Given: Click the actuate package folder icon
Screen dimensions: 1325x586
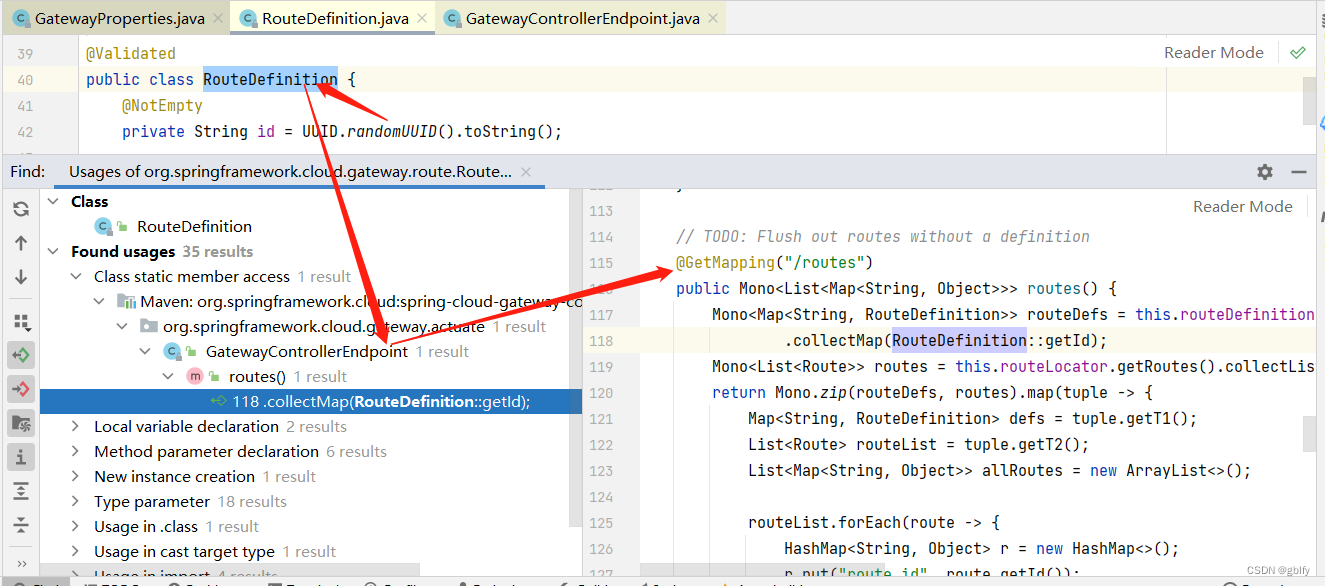Looking at the screenshot, I should (x=148, y=326).
